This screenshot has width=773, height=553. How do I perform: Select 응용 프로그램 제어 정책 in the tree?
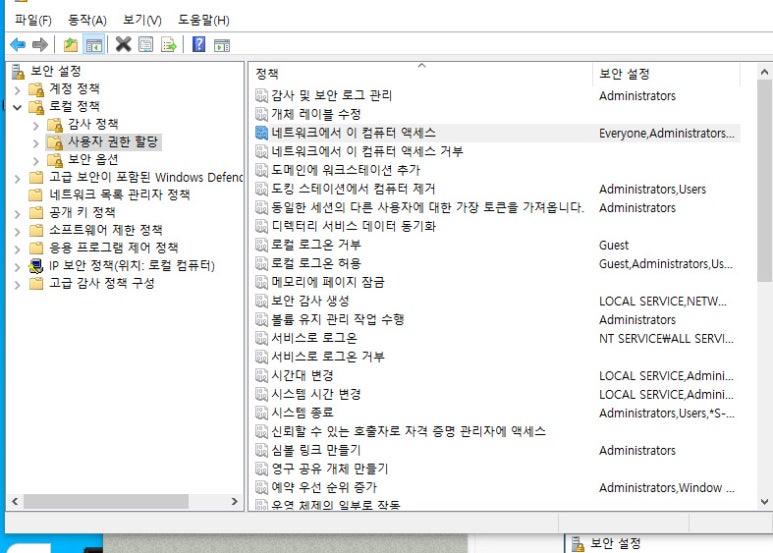coord(113,247)
